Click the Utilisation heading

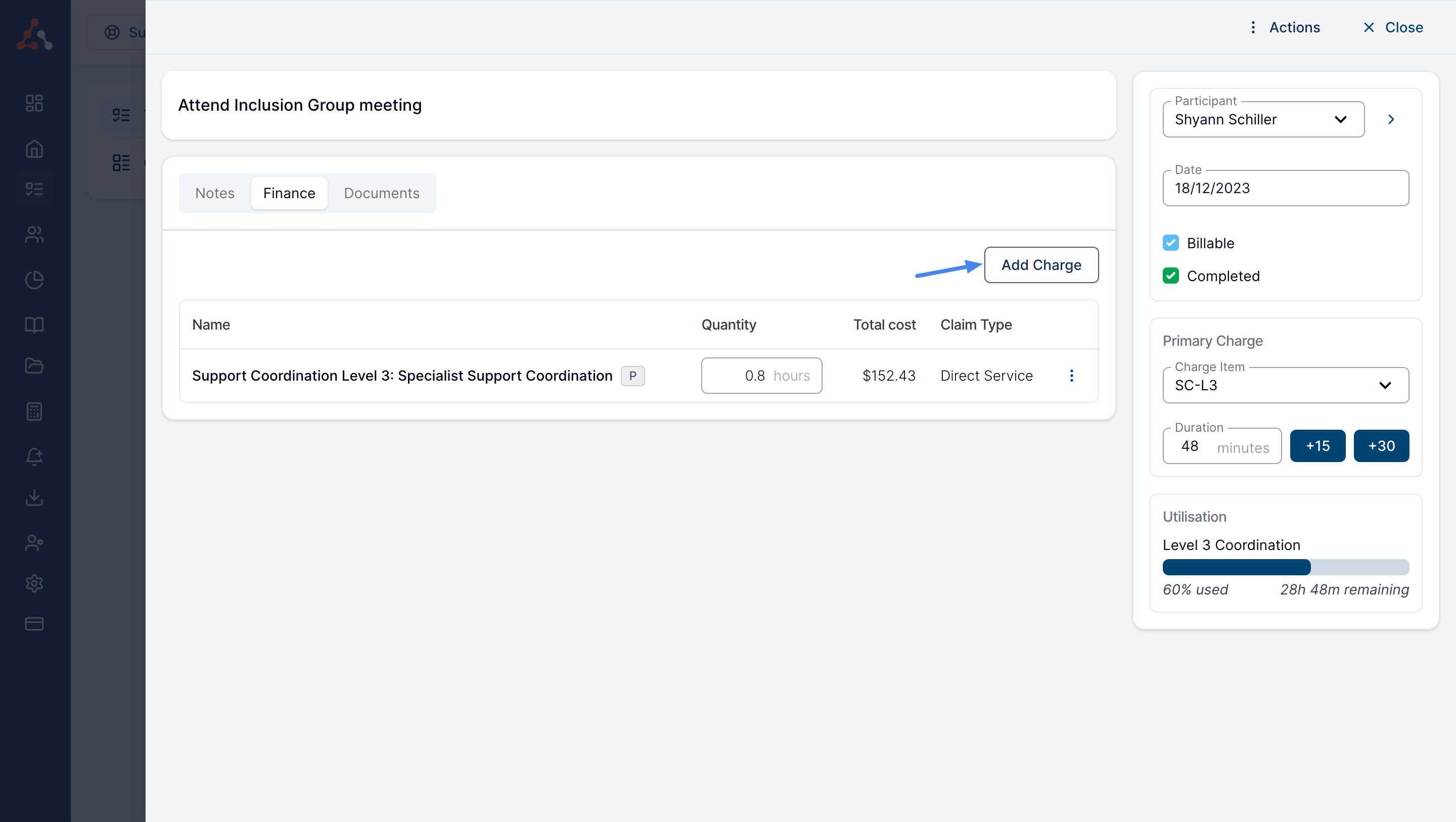[x=1194, y=517]
